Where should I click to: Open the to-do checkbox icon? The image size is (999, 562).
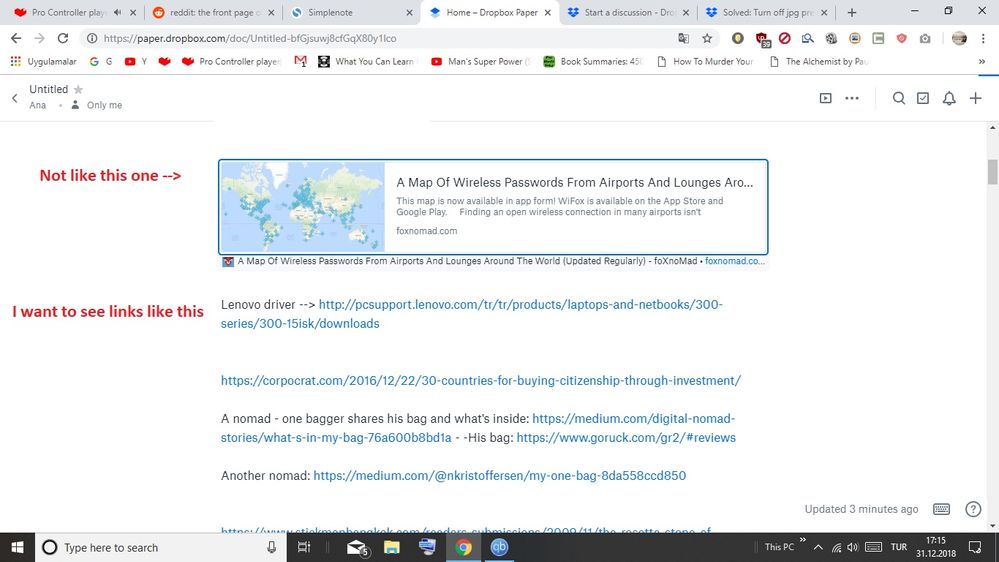pos(923,98)
